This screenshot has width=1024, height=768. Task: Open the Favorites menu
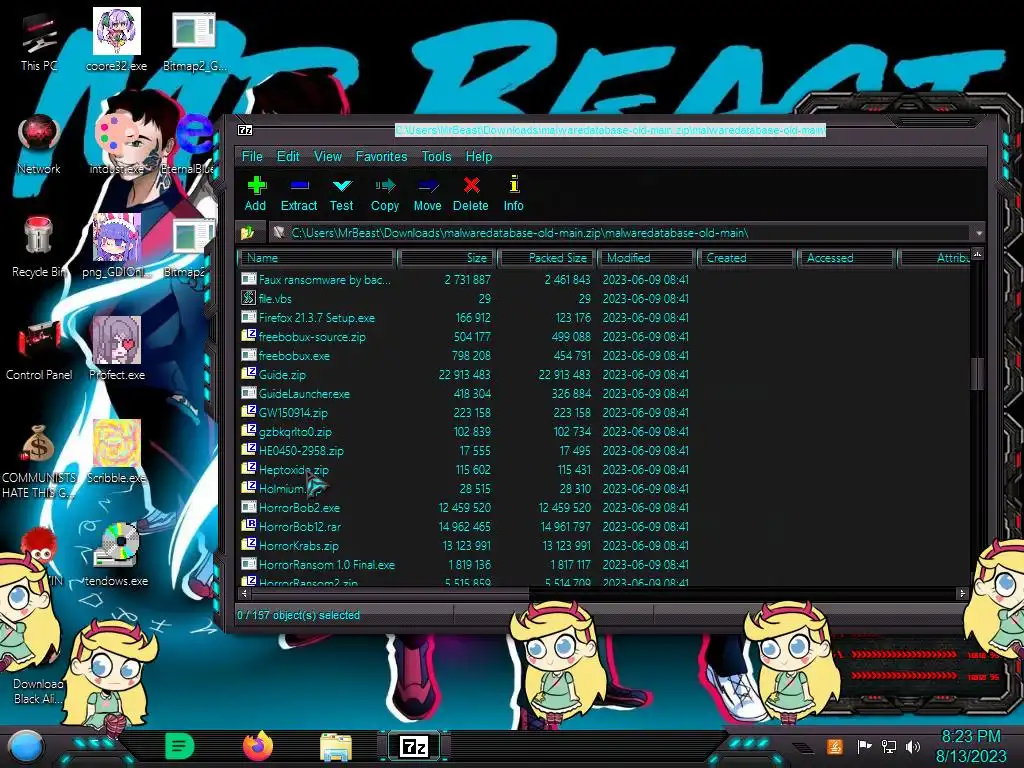click(381, 157)
